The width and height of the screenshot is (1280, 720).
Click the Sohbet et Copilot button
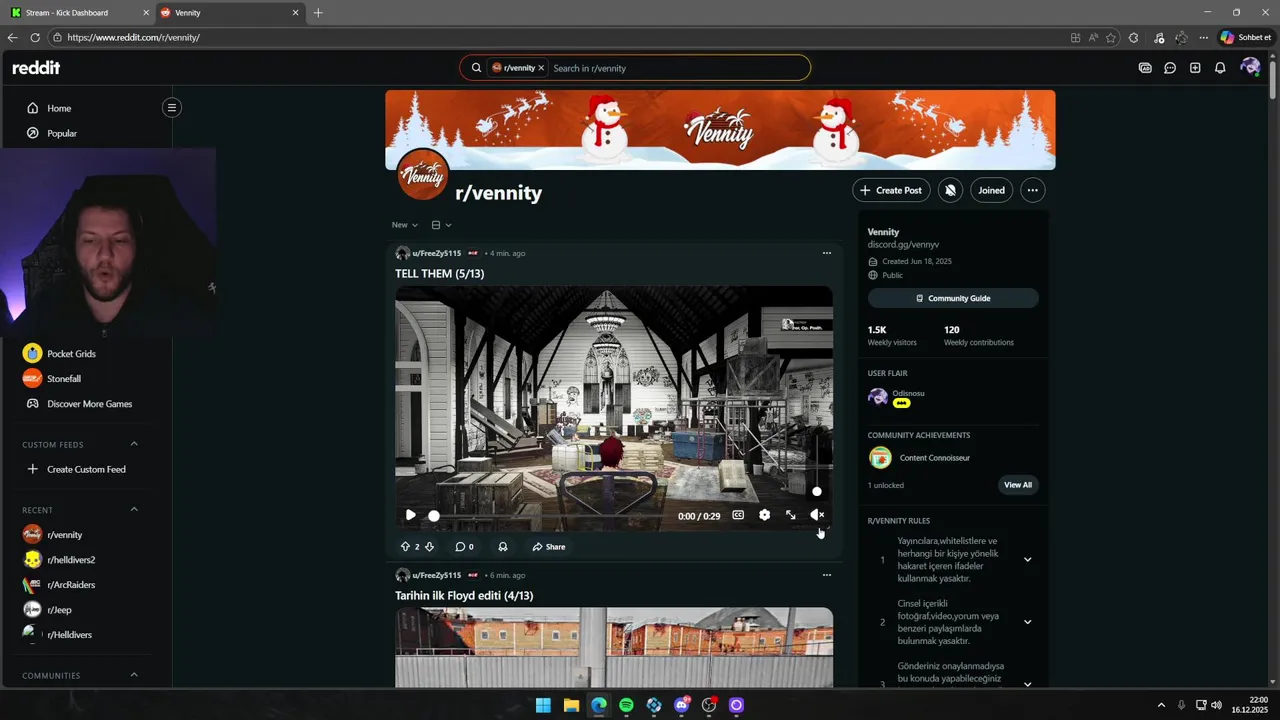(1246, 38)
